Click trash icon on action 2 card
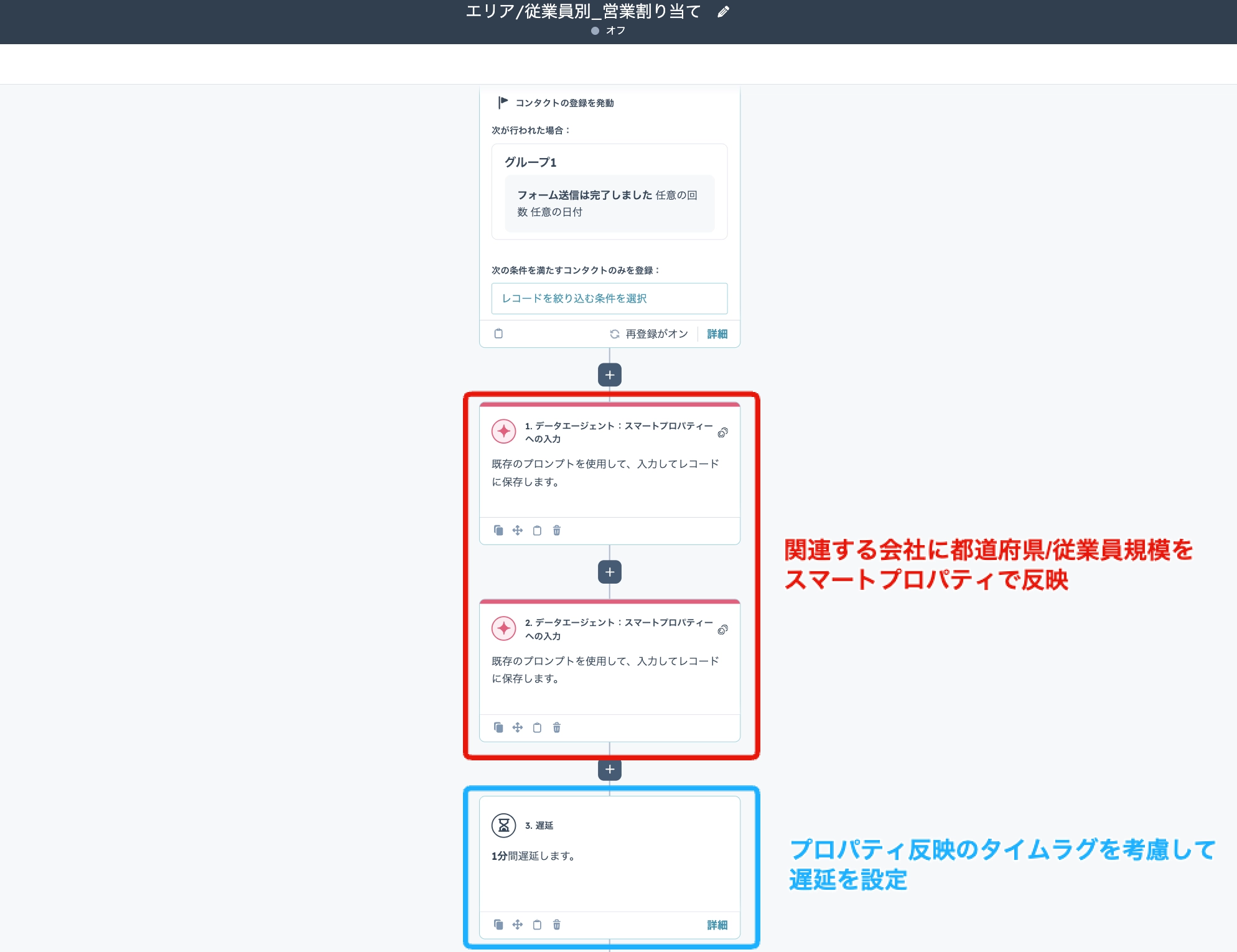 pyautogui.click(x=557, y=727)
